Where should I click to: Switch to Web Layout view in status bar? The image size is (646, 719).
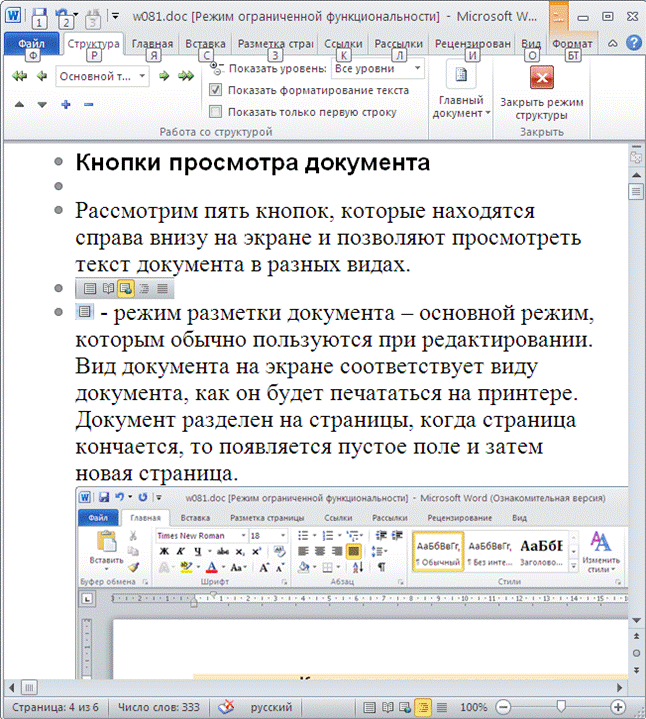pos(405,707)
